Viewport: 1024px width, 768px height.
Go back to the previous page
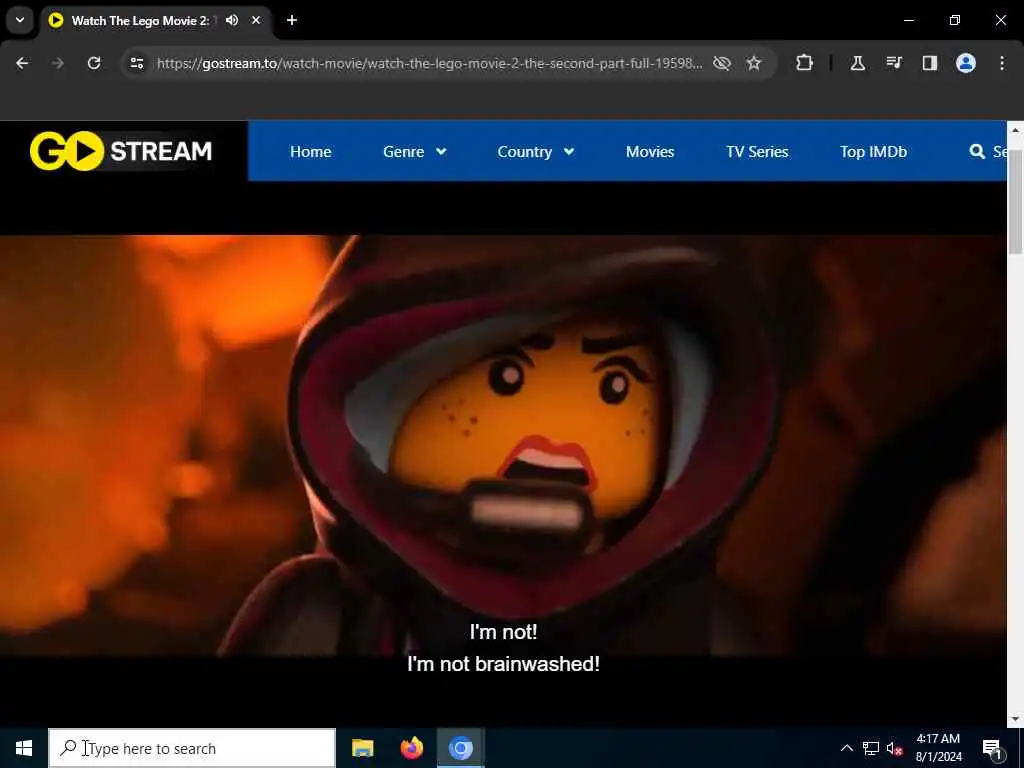coord(22,63)
